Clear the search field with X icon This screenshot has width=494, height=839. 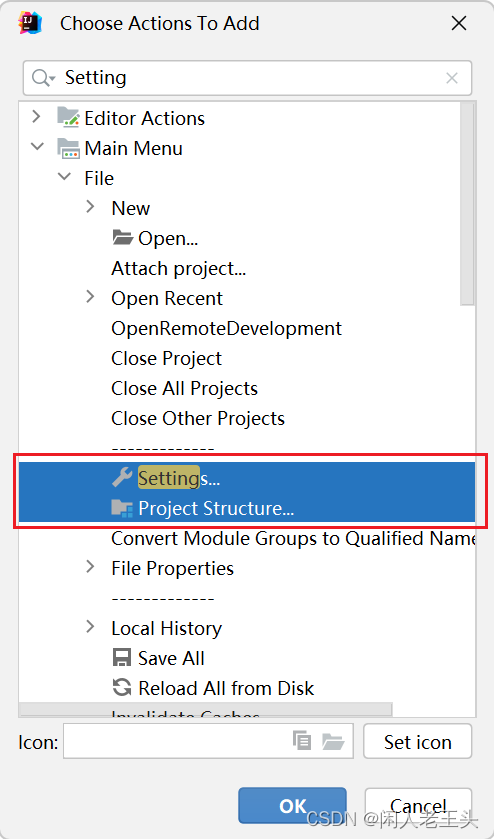click(x=452, y=78)
